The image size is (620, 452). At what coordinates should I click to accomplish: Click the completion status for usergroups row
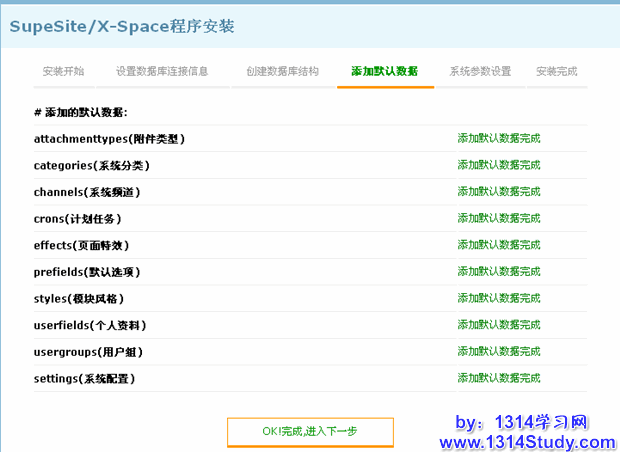point(499,352)
